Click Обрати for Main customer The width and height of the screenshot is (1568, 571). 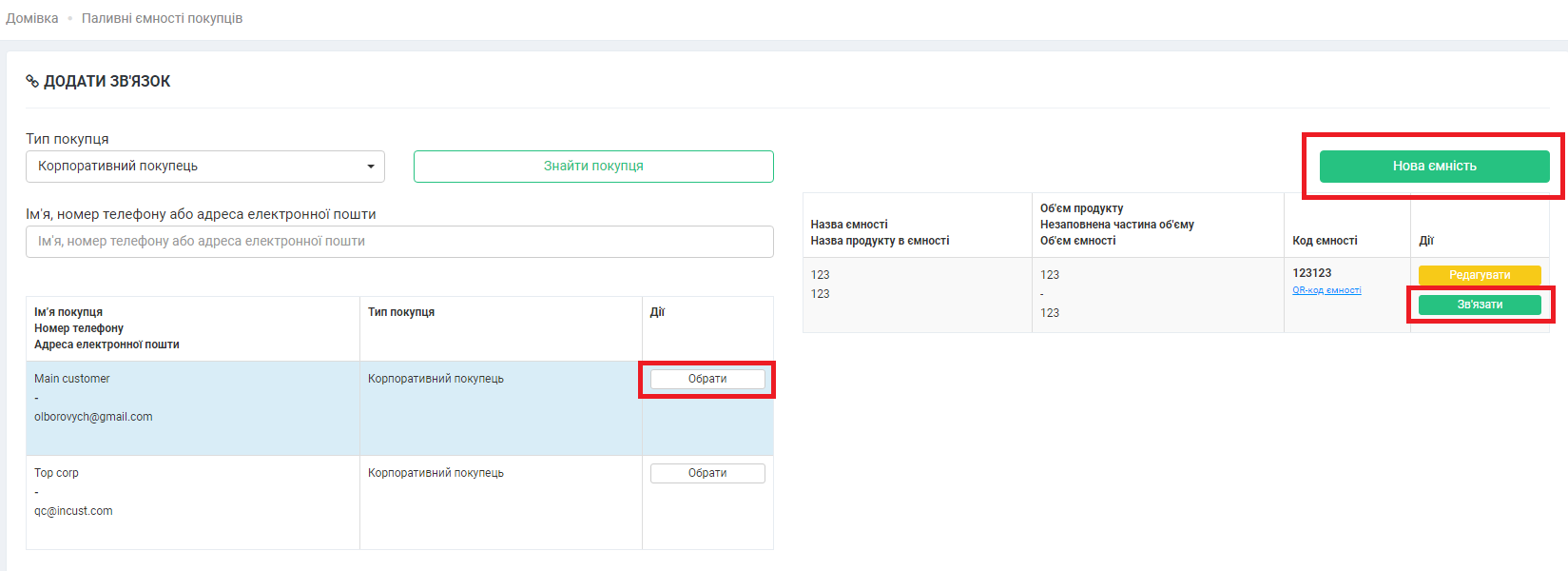tap(707, 379)
